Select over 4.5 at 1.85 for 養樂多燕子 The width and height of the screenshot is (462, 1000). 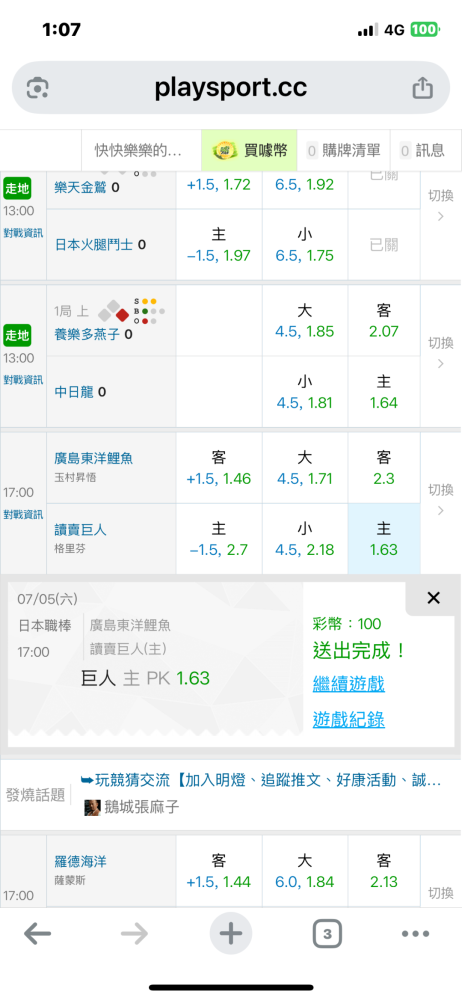(304, 321)
